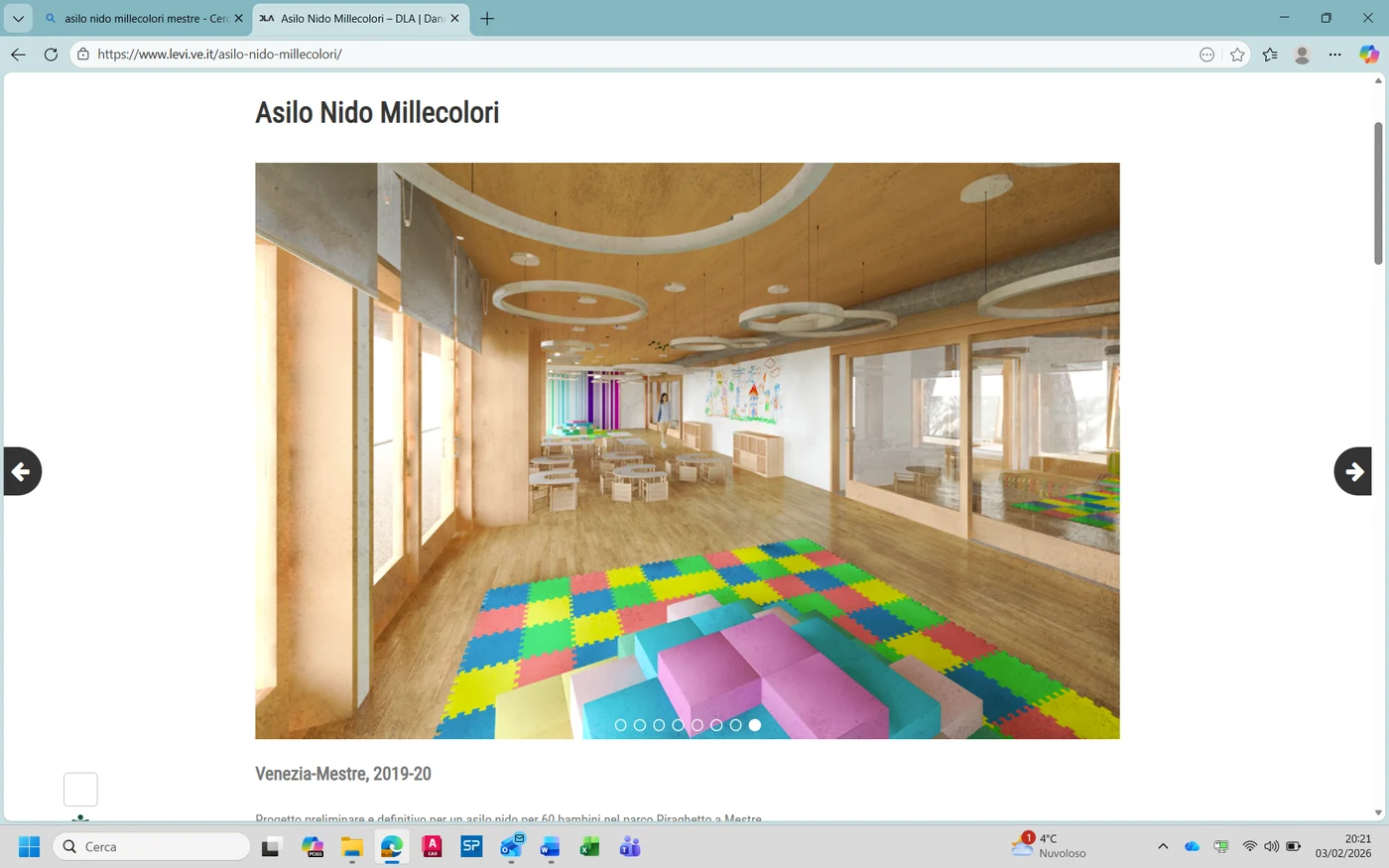Select the eighth, filled carousel slide dot
Screen dimensions: 1389x868
(x=755, y=725)
